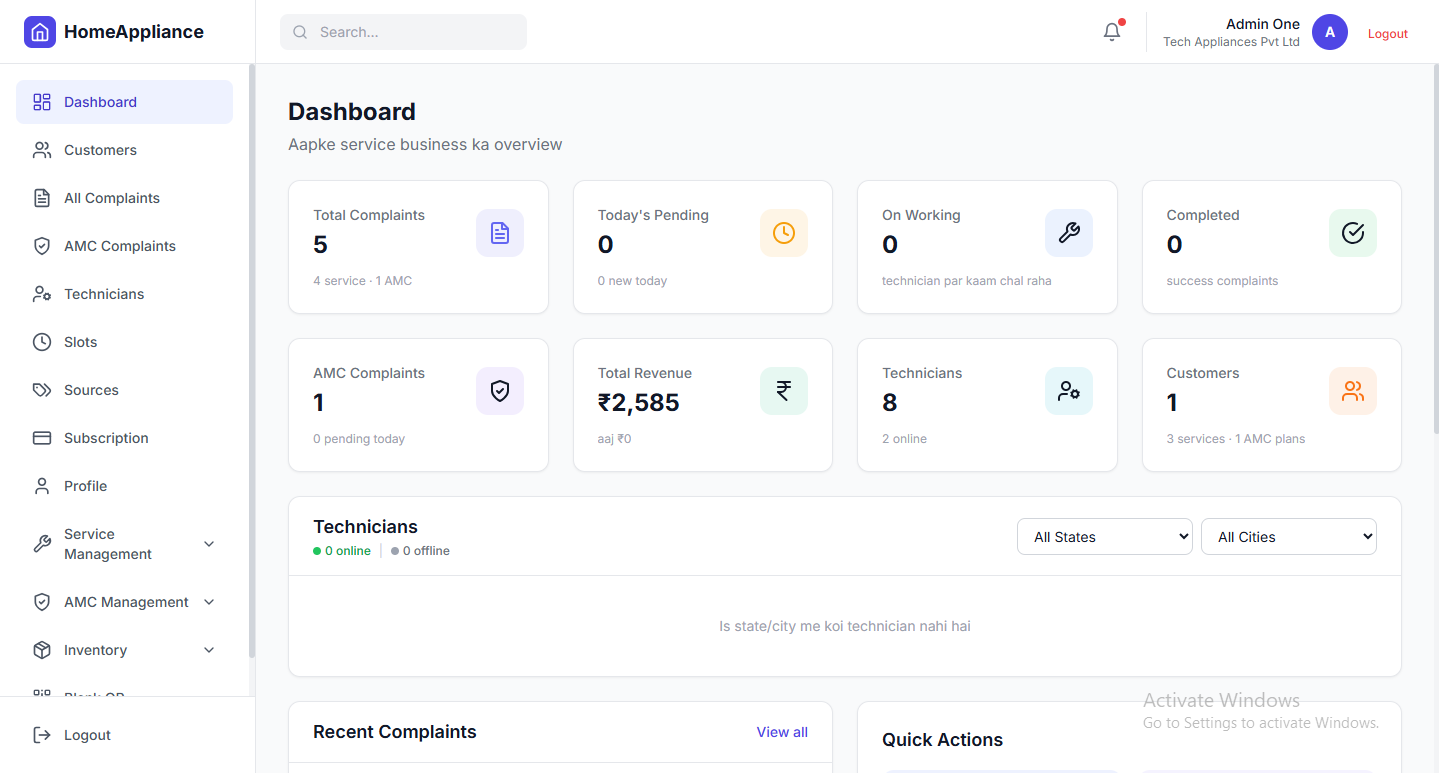Viewport: 1439px width, 773px height.
Task: Click the Total Revenue rupee icon
Action: click(784, 391)
